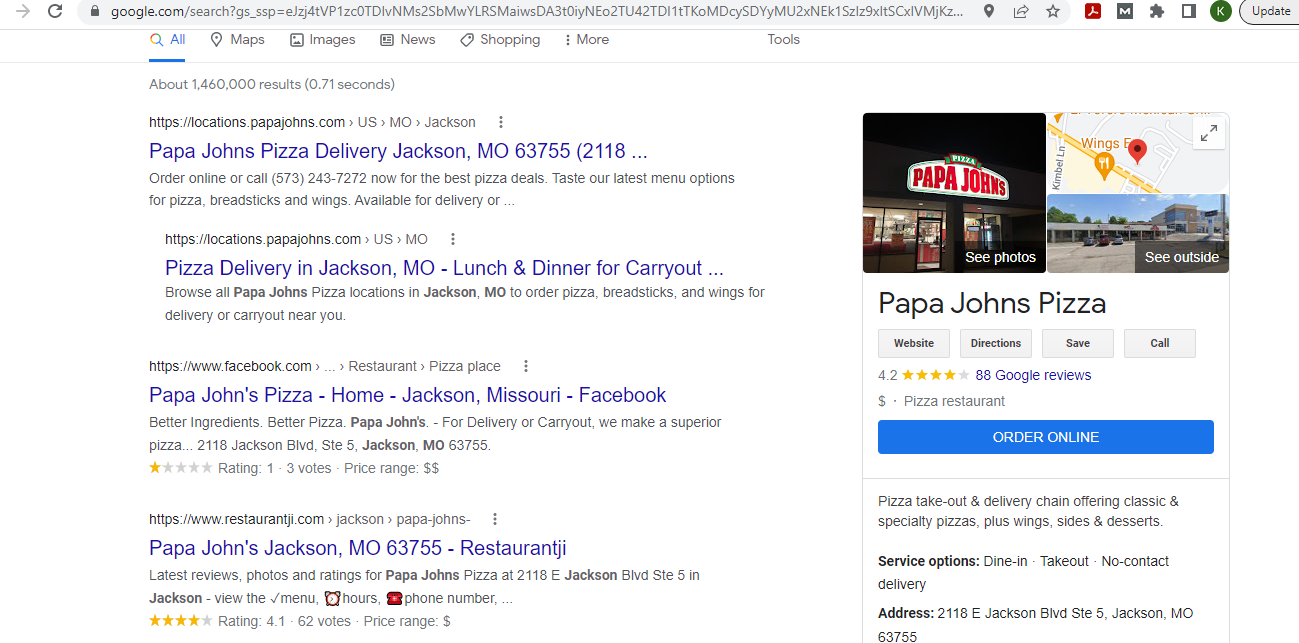Click the Service options label

[x=928, y=561]
